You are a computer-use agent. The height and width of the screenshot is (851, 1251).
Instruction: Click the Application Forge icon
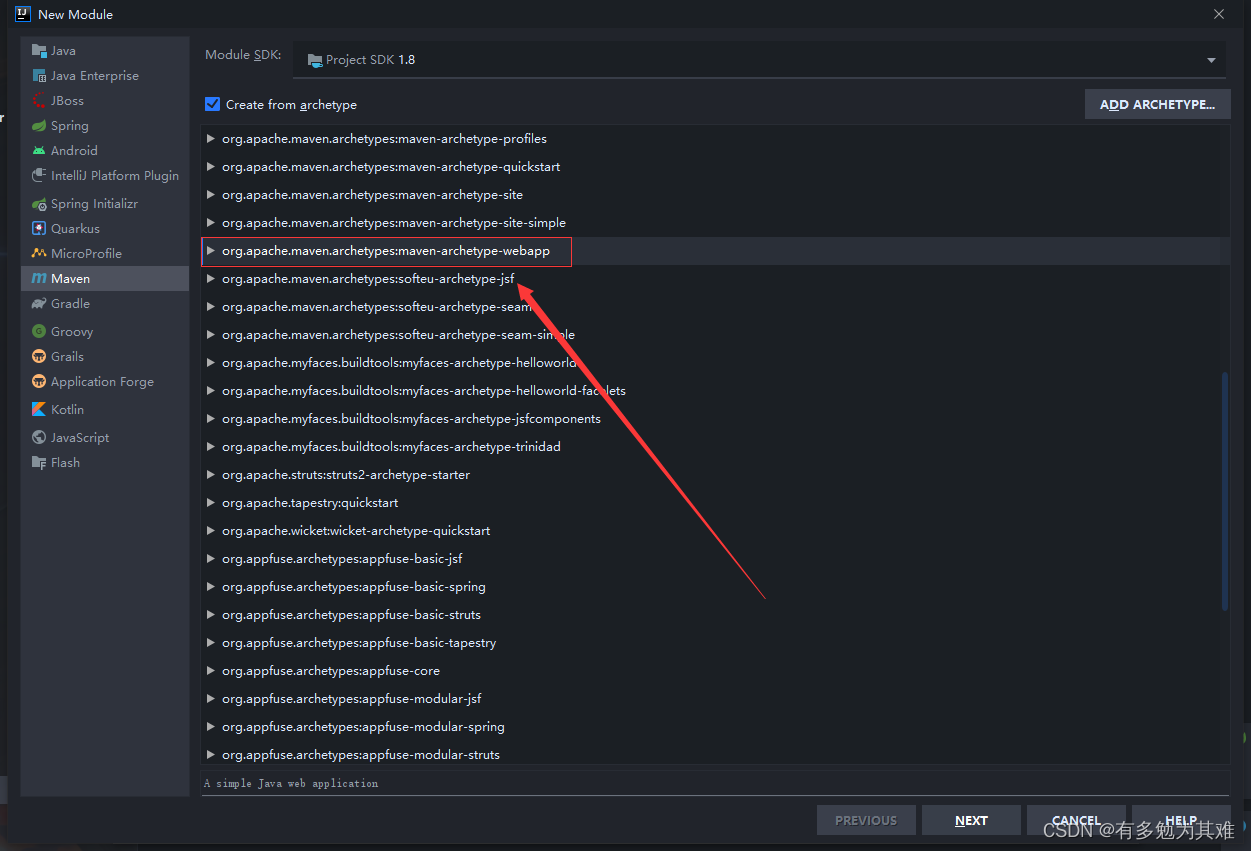pos(39,382)
